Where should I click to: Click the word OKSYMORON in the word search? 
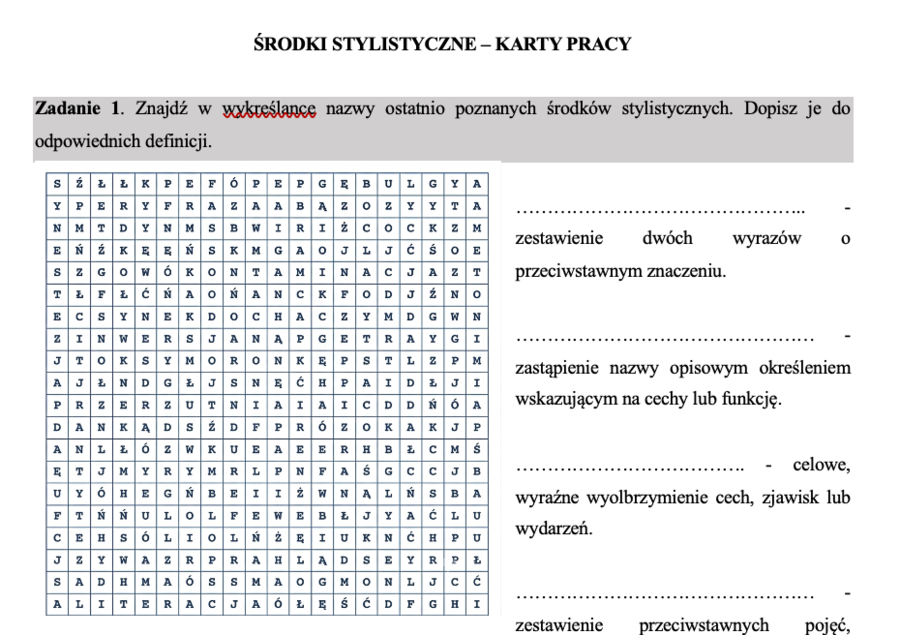pyautogui.click(x=189, y=361)
